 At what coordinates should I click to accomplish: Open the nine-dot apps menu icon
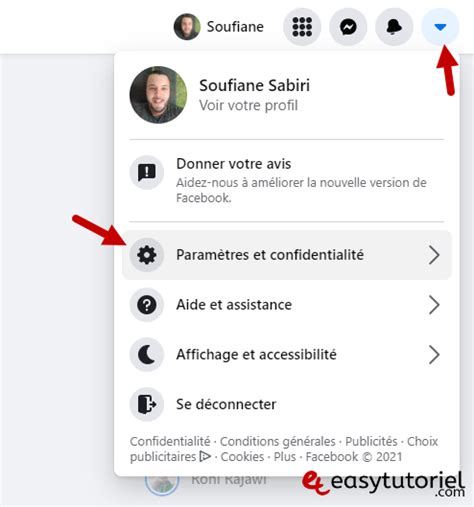[302, 27]
